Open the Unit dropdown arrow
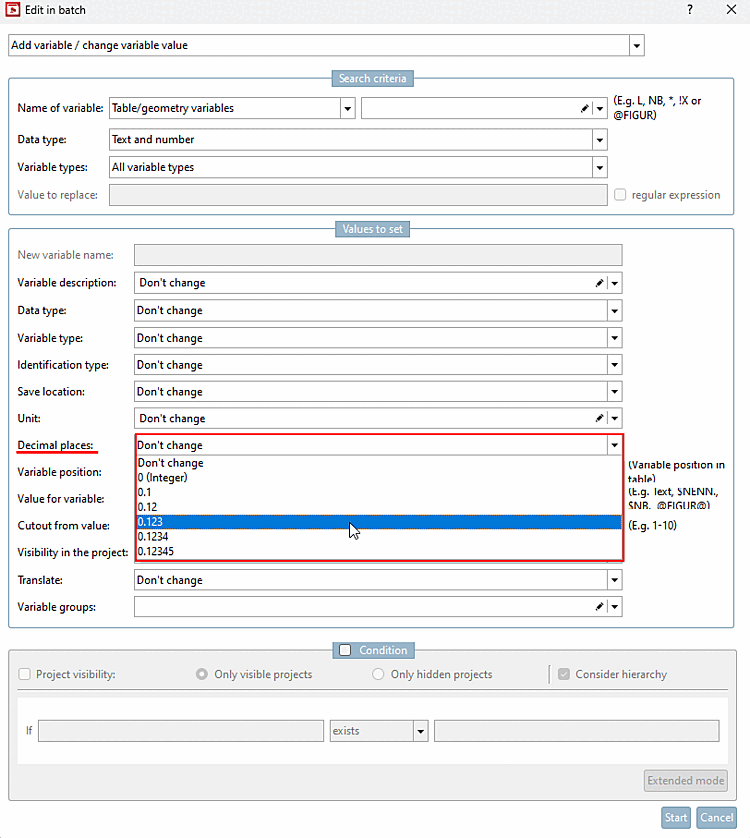 pyautogui.click(x=615, y=418)
